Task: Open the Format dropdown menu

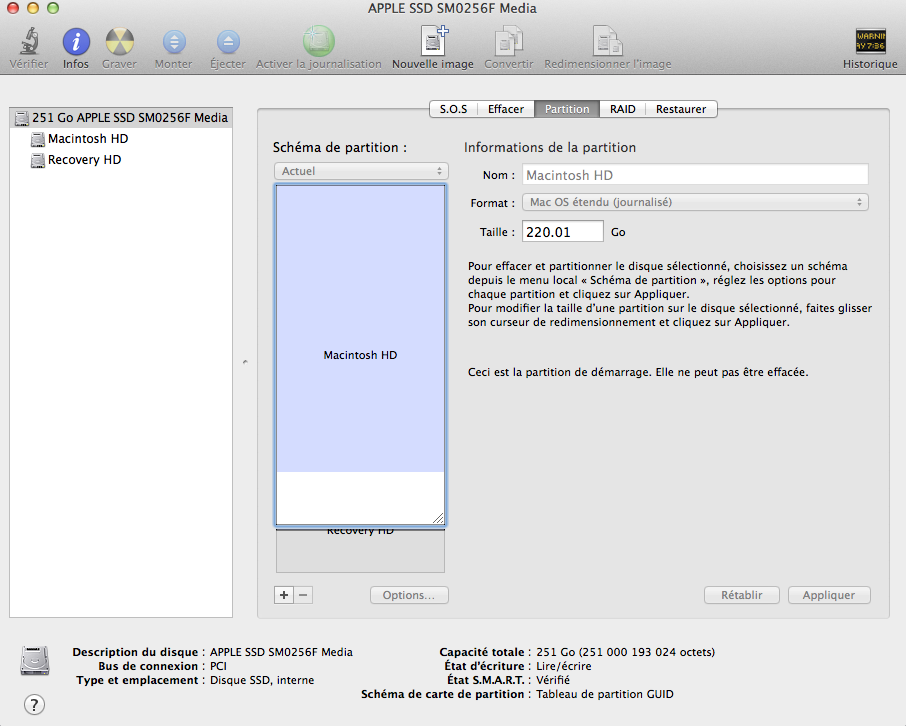Action: coord(695,202)
